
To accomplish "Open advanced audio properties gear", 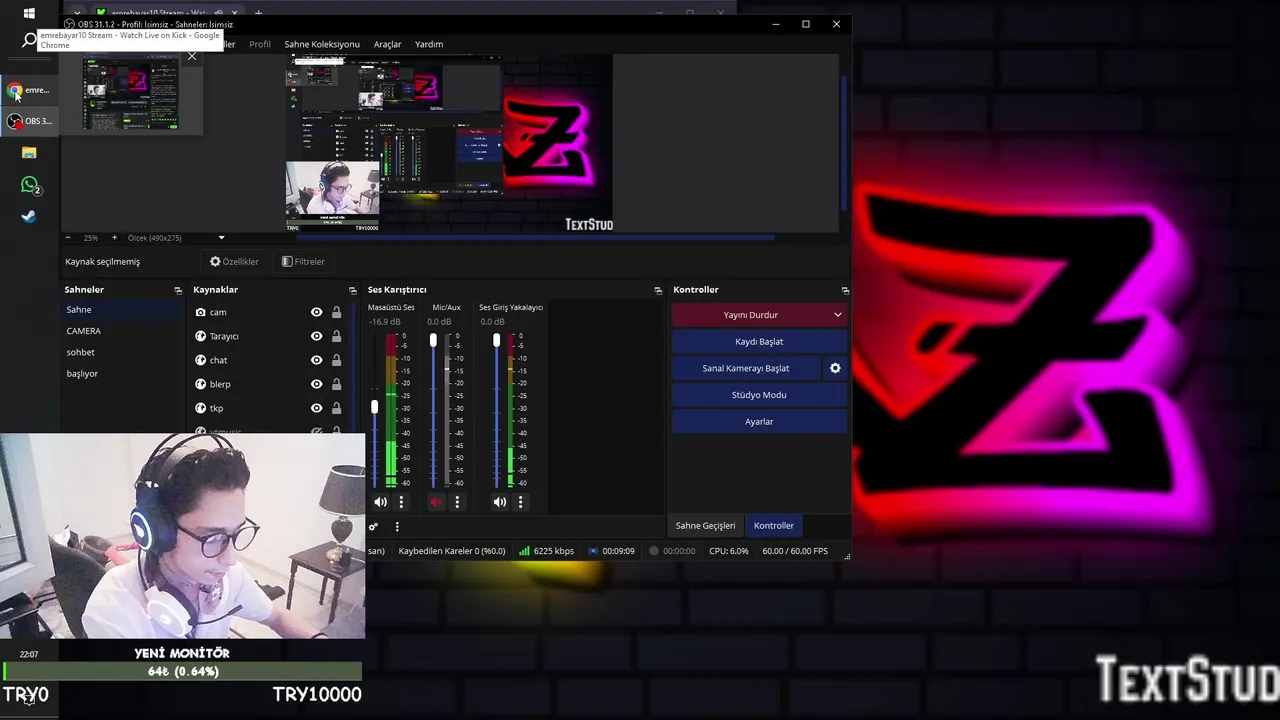I will (x=373, y=527).
